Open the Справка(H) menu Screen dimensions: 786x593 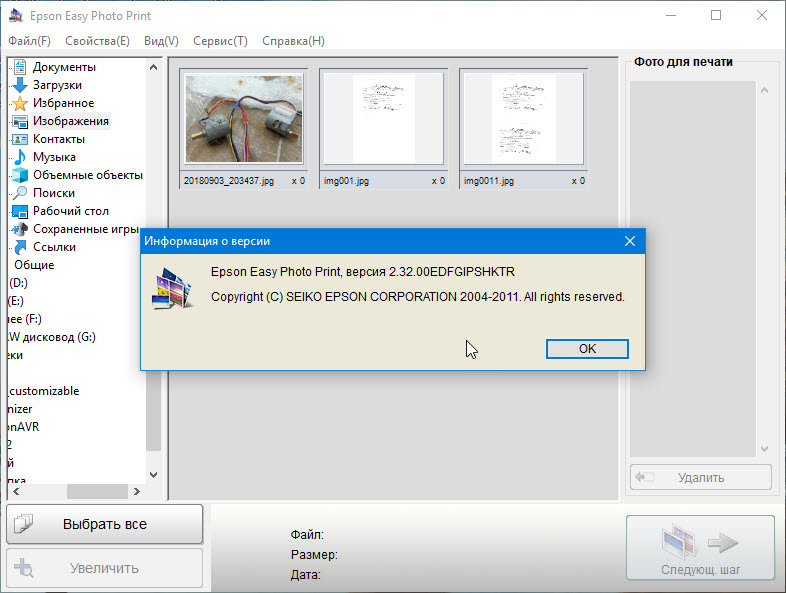[293, 41]
